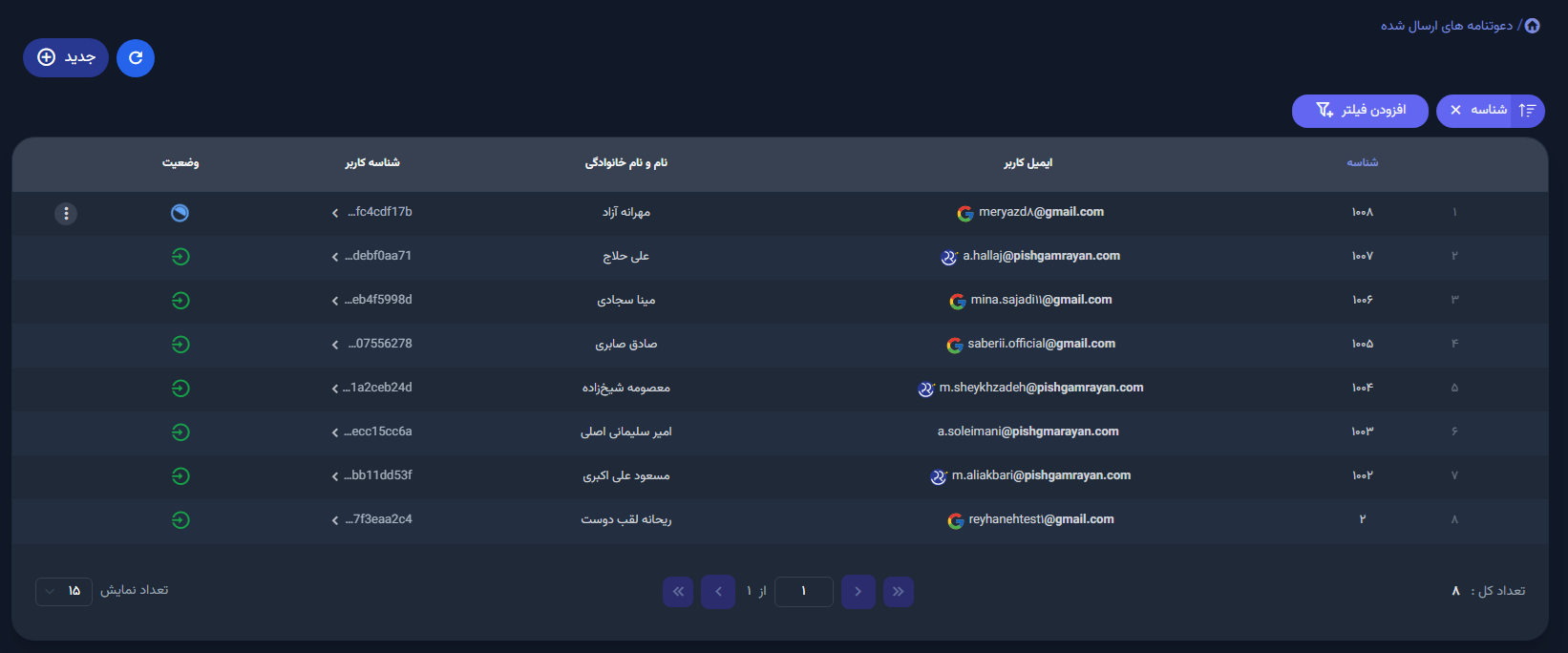Expand user ID ...1a2ceb24d chevron
The image size is (1568, 653).
click(335, 389)
